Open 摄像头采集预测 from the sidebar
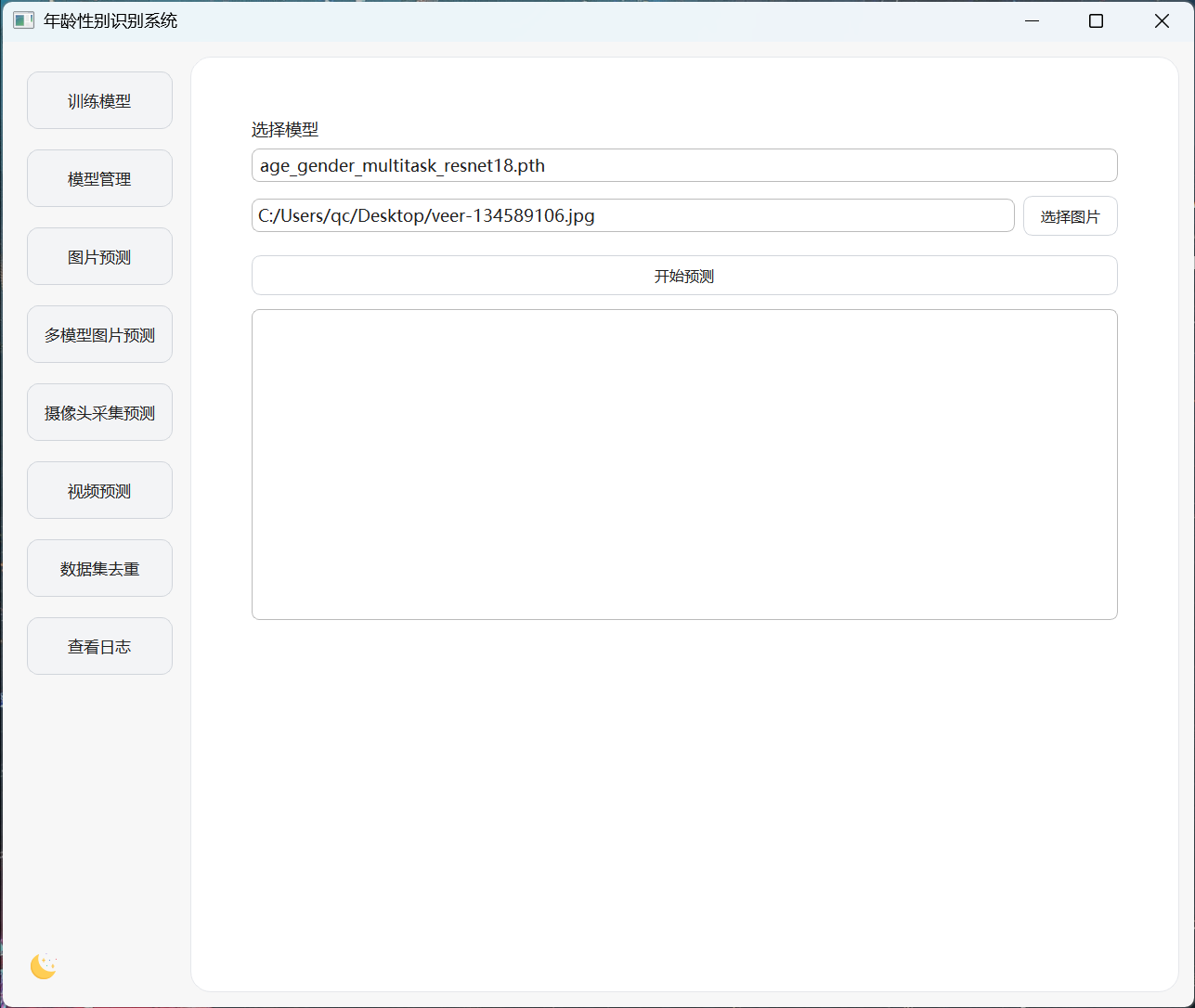The height and width of the screenshot is (1008, 1195). coord(99,413)
